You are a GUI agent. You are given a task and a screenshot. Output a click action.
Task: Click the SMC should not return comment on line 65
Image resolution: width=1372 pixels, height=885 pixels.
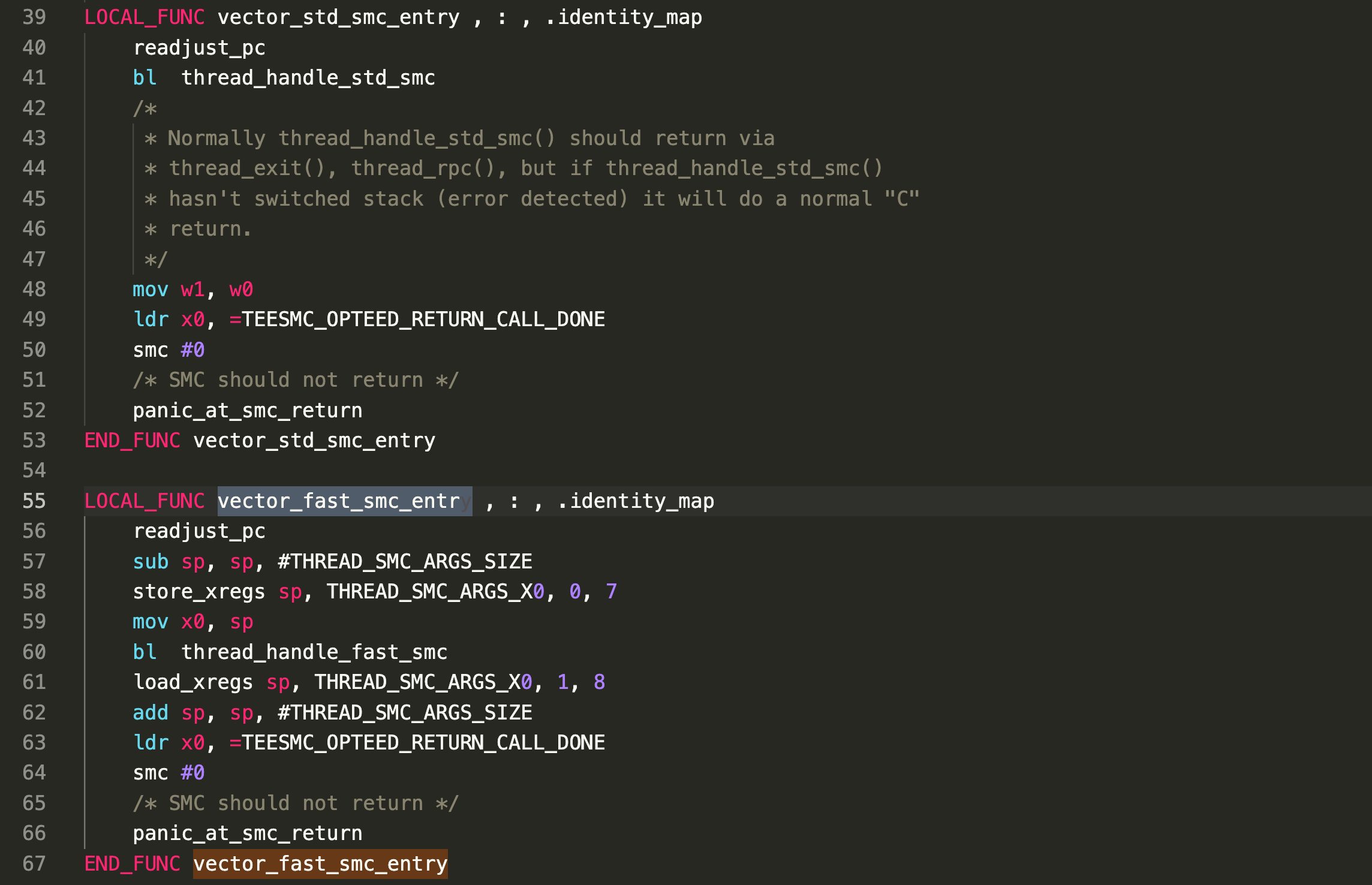pyautogui.click(x=296, y=803)
